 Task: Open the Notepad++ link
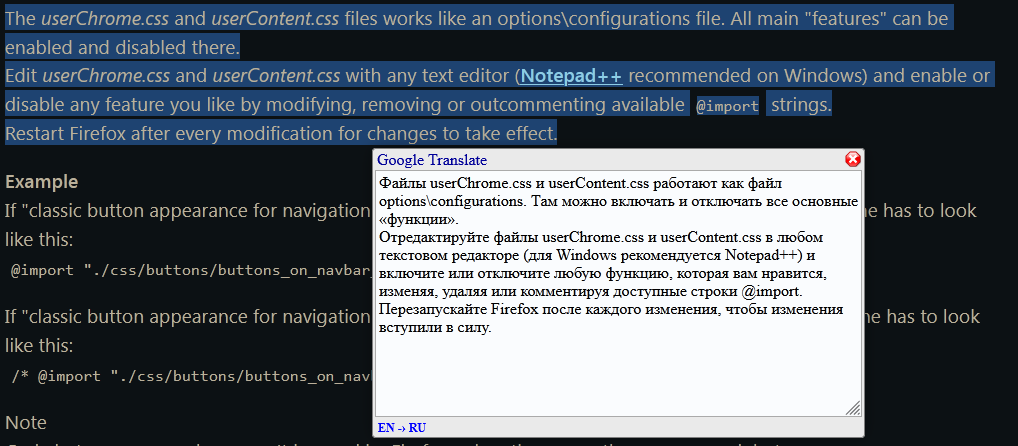tap(572, 76)
